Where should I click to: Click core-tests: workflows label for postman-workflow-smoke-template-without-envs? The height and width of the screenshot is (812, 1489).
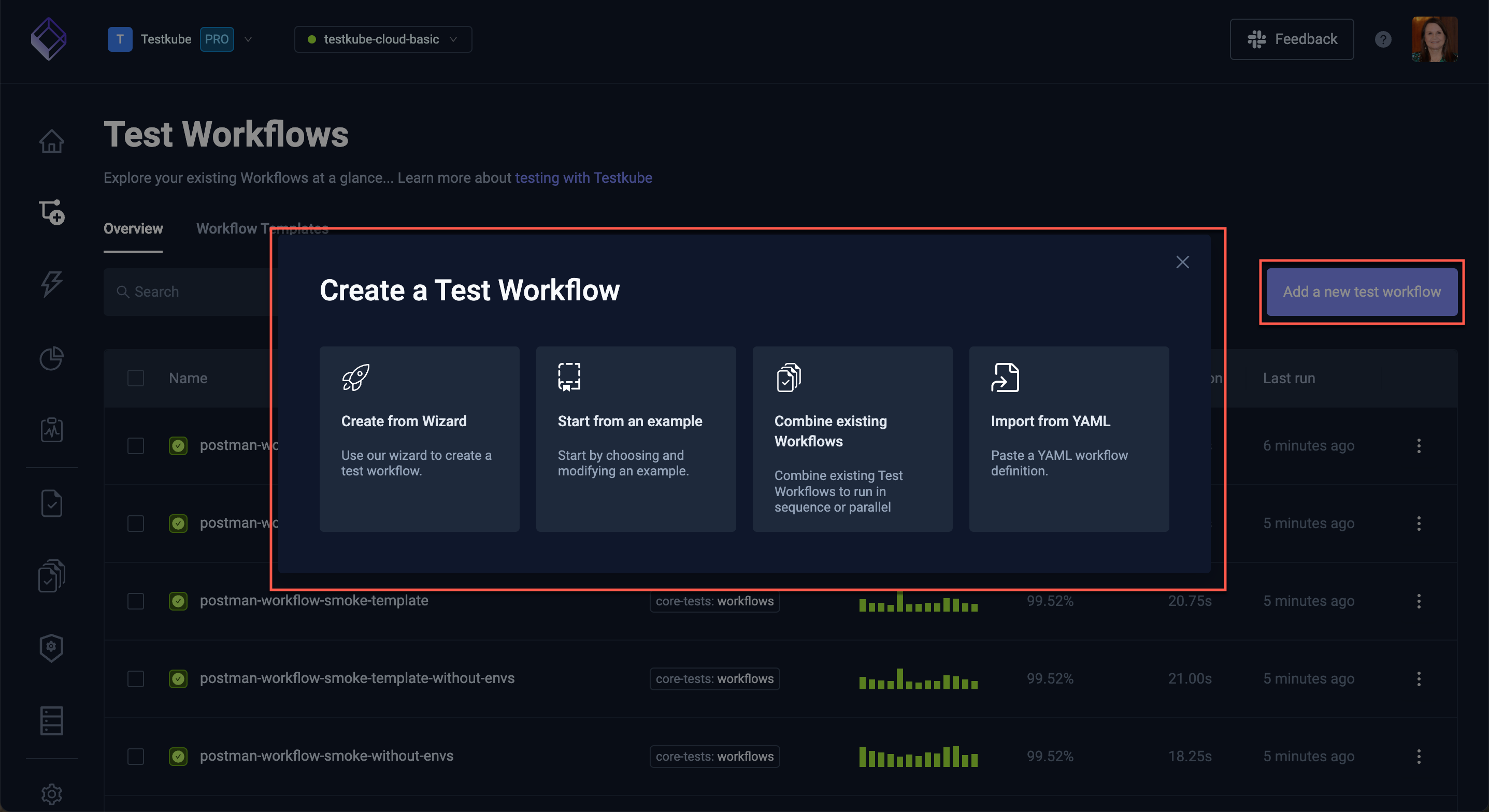714,678
